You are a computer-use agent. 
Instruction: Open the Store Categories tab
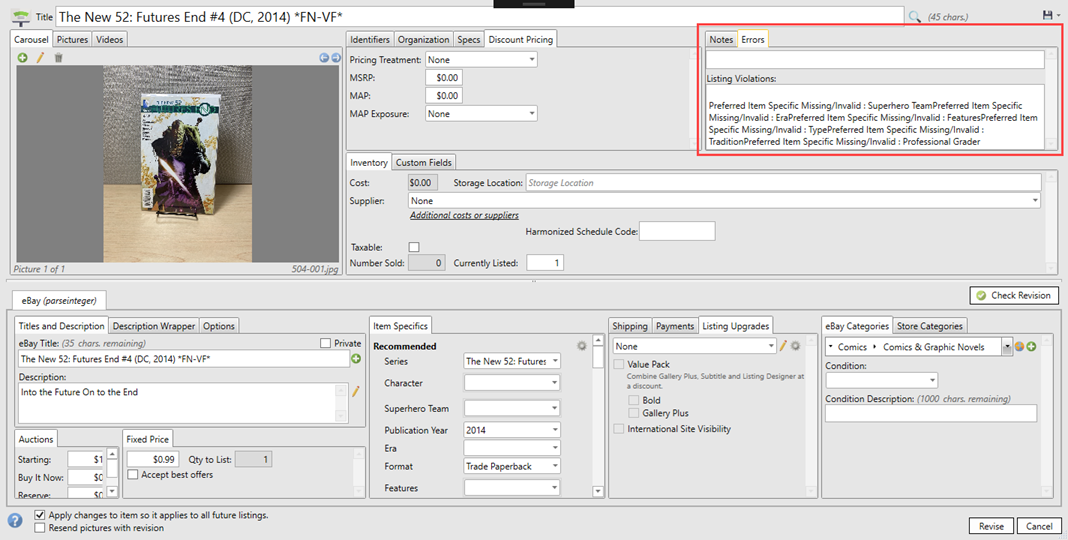[x=930, y=326]
